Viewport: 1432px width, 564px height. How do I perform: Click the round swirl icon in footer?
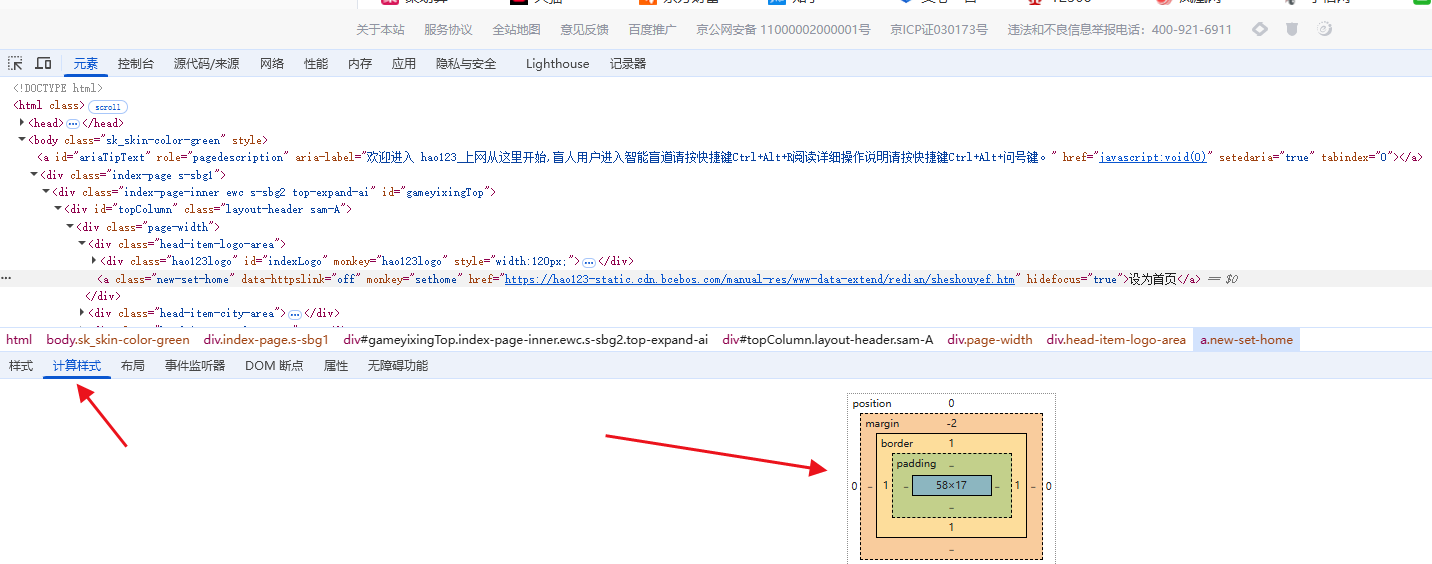(1324, 29)
